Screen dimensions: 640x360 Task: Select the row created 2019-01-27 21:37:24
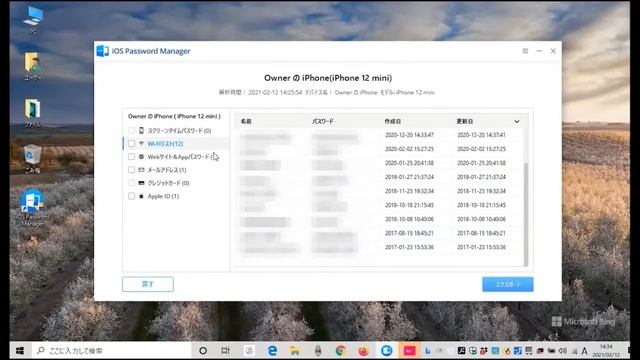click(x=379, y=177)
